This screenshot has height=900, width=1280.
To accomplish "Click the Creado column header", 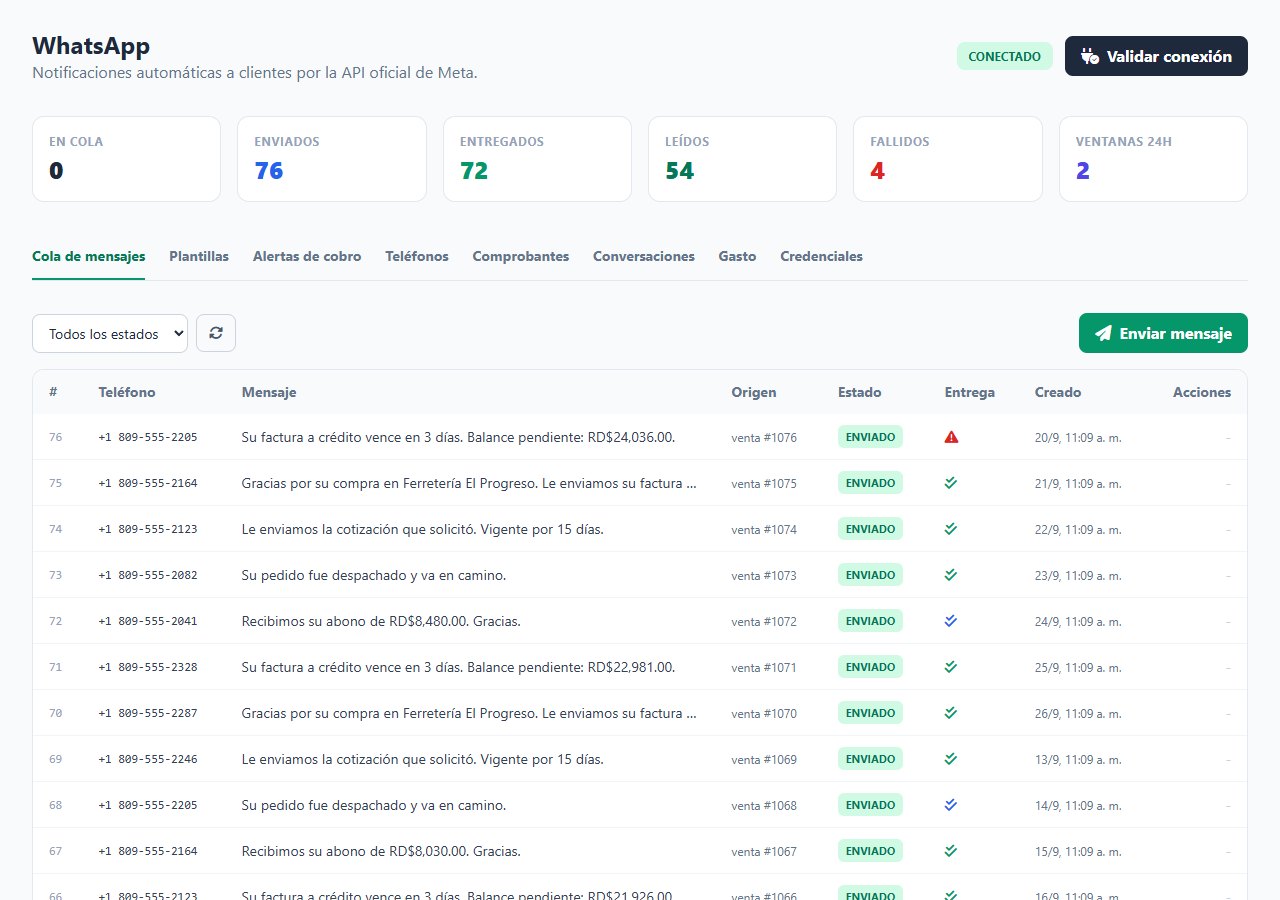I will (x=1058, y=392).
